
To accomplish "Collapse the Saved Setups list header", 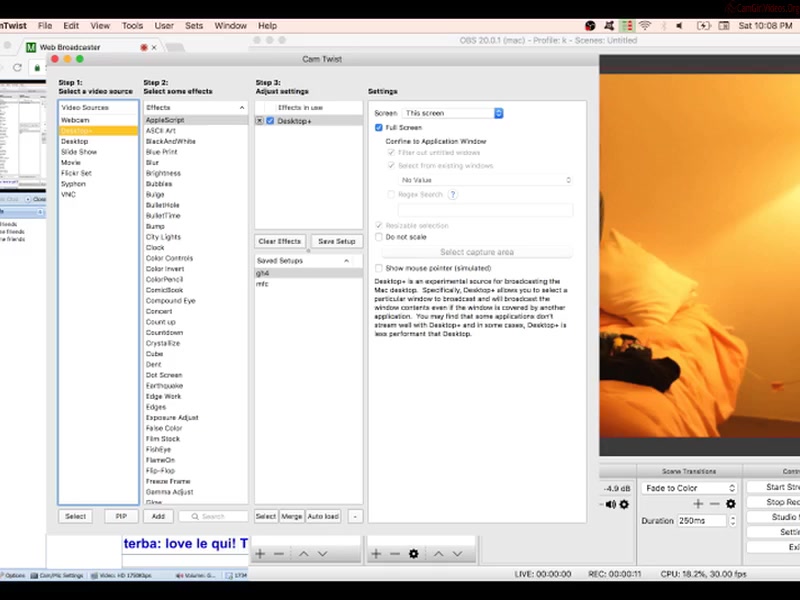I will click(347, 260).
